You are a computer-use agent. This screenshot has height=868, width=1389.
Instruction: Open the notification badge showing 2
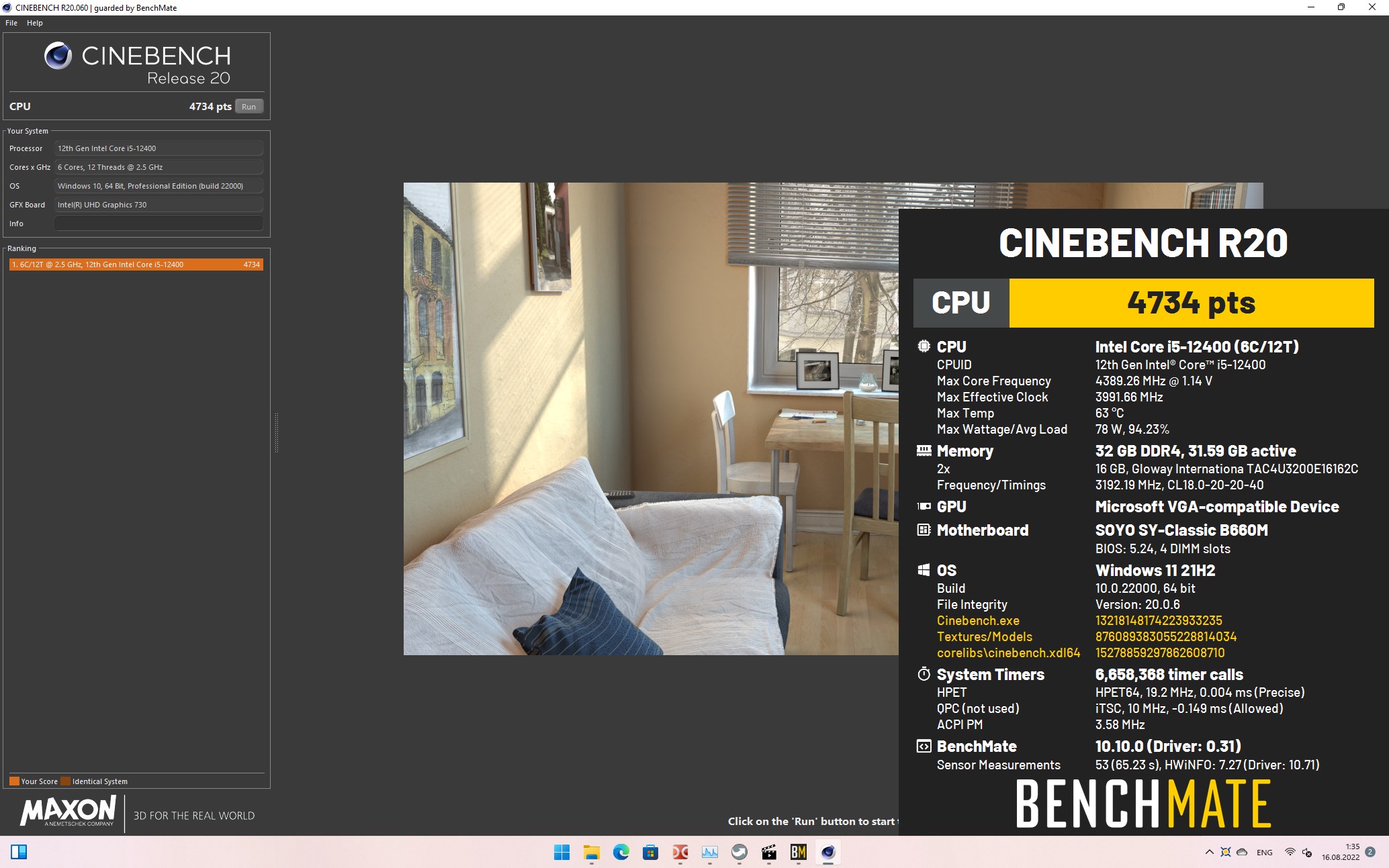click(x=1370, y=852)
